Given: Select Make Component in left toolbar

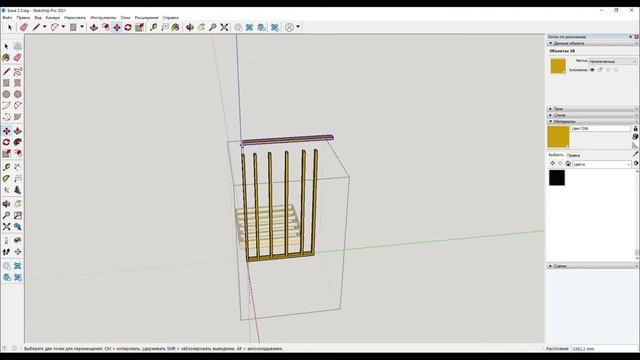Looking at the screenshot, I should click(18, 46).
